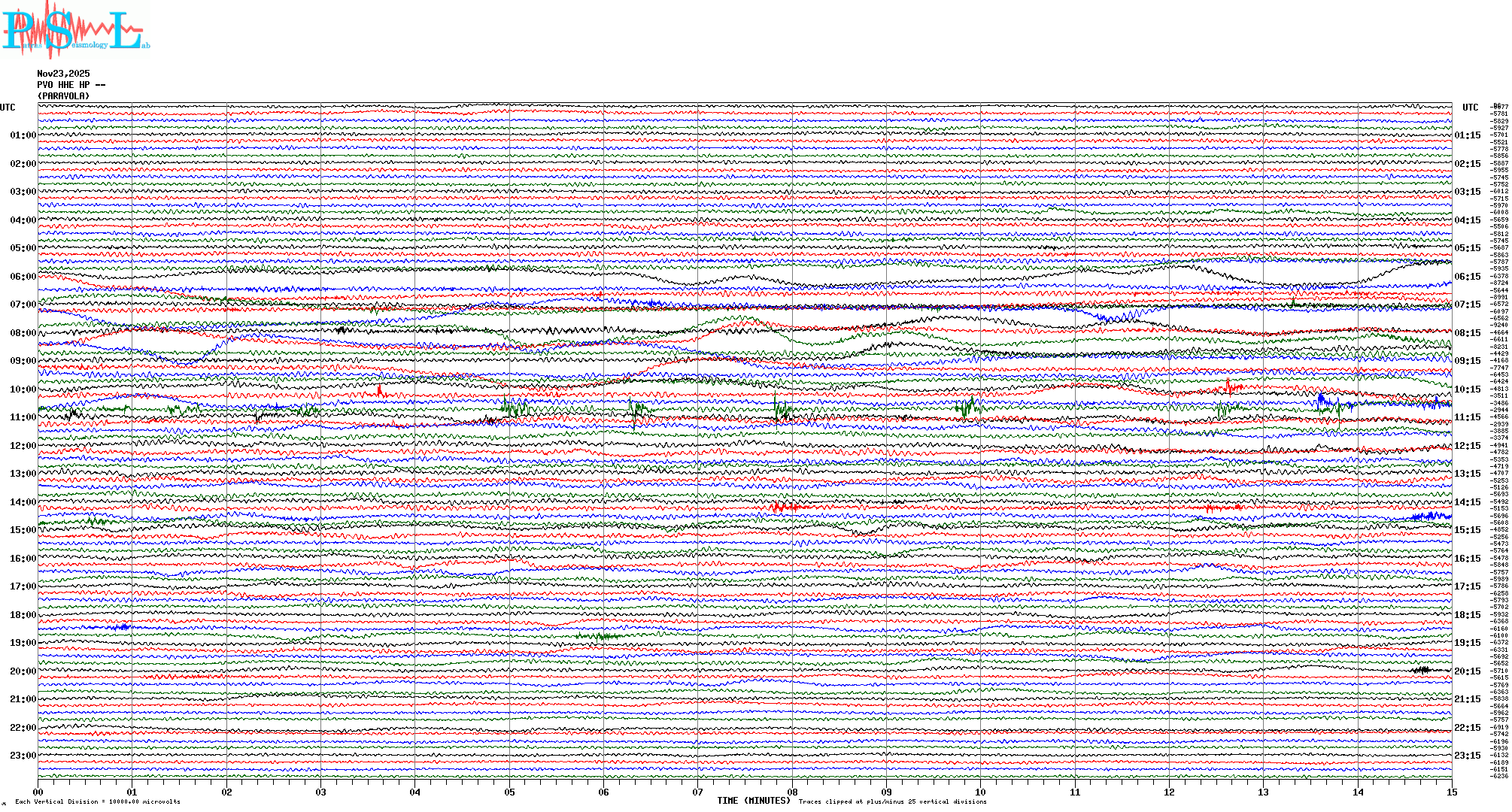Click the (PARAVOLA) station name
Viewport: 1512px width, 812px height.
[63, 96]
